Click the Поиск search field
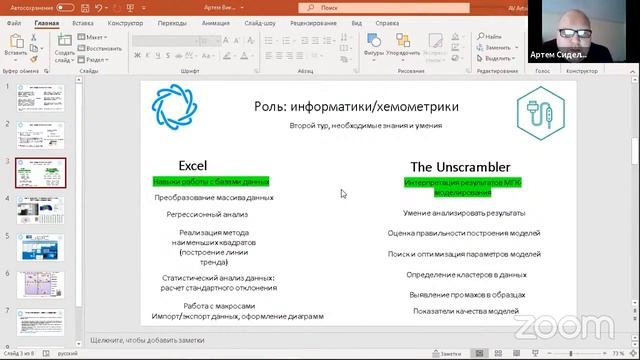Viewport: 640px width, 360px height. tap(384, 8)
